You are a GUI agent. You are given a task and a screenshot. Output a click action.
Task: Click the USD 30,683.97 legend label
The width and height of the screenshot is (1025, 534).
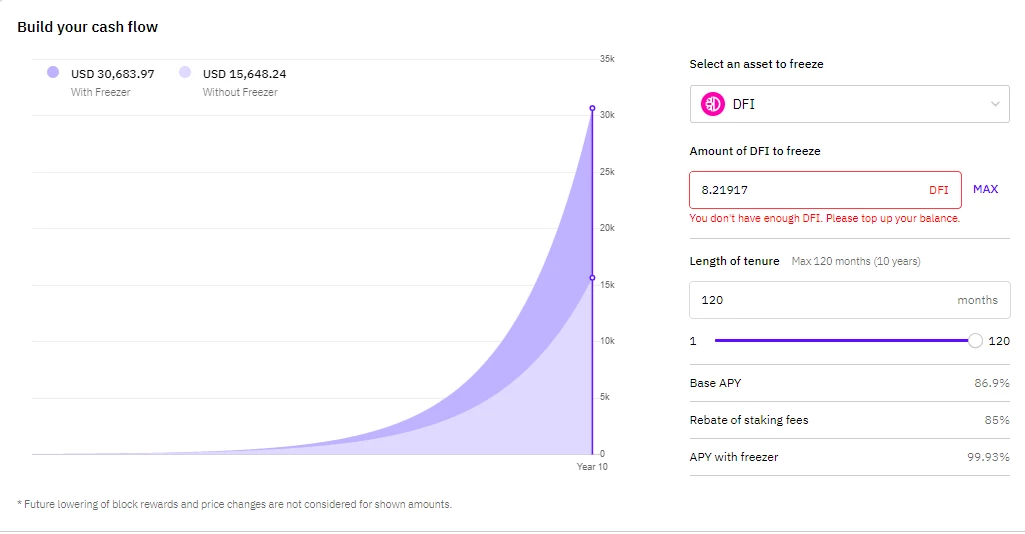[x=112, y=74]
